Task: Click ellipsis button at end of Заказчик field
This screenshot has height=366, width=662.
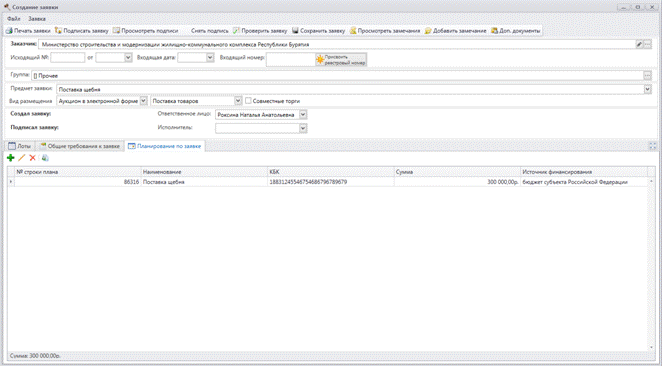Action: click(648, 44)
